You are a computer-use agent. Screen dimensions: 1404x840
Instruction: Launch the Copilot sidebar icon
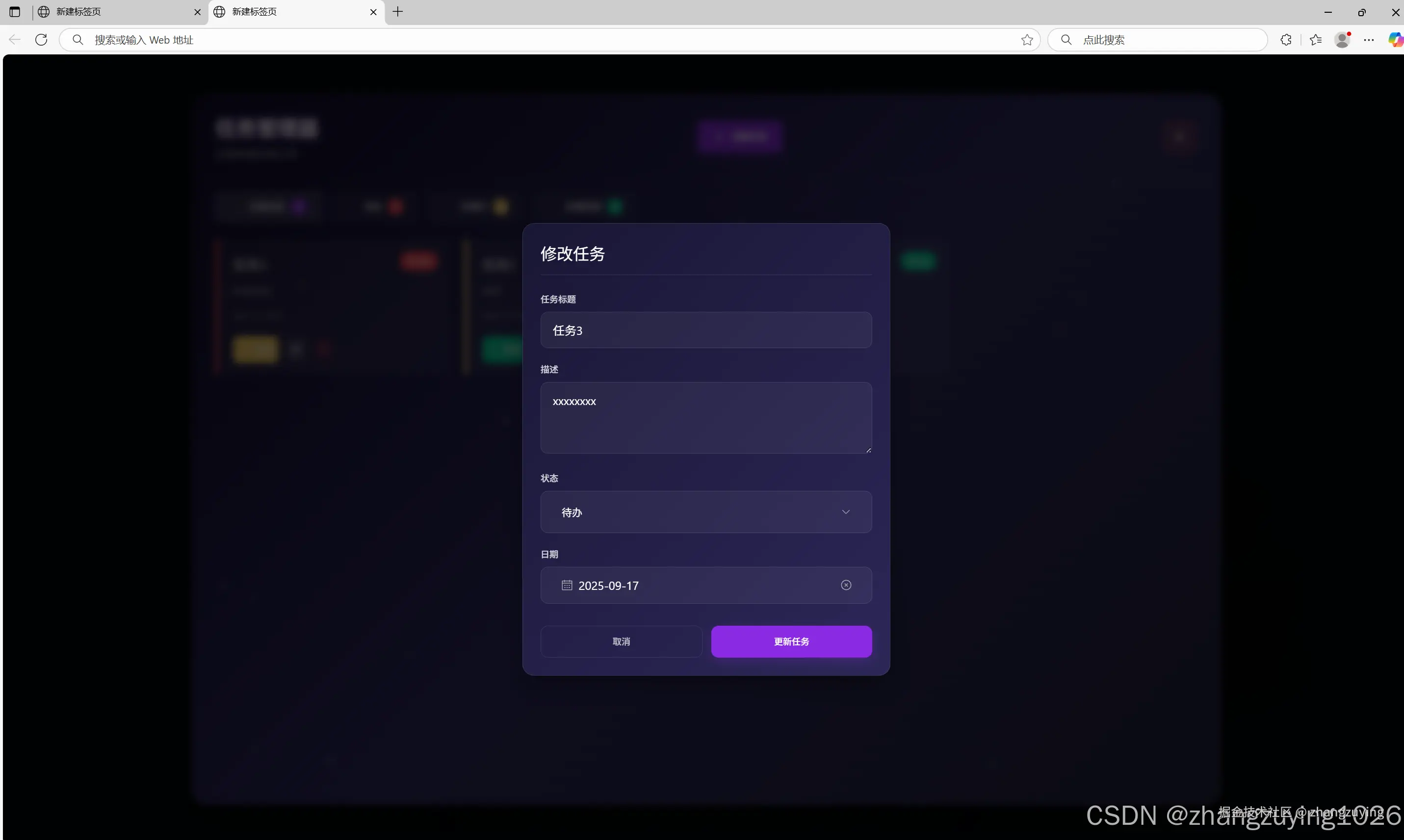pyautogui.click(x=1395, y=40)
